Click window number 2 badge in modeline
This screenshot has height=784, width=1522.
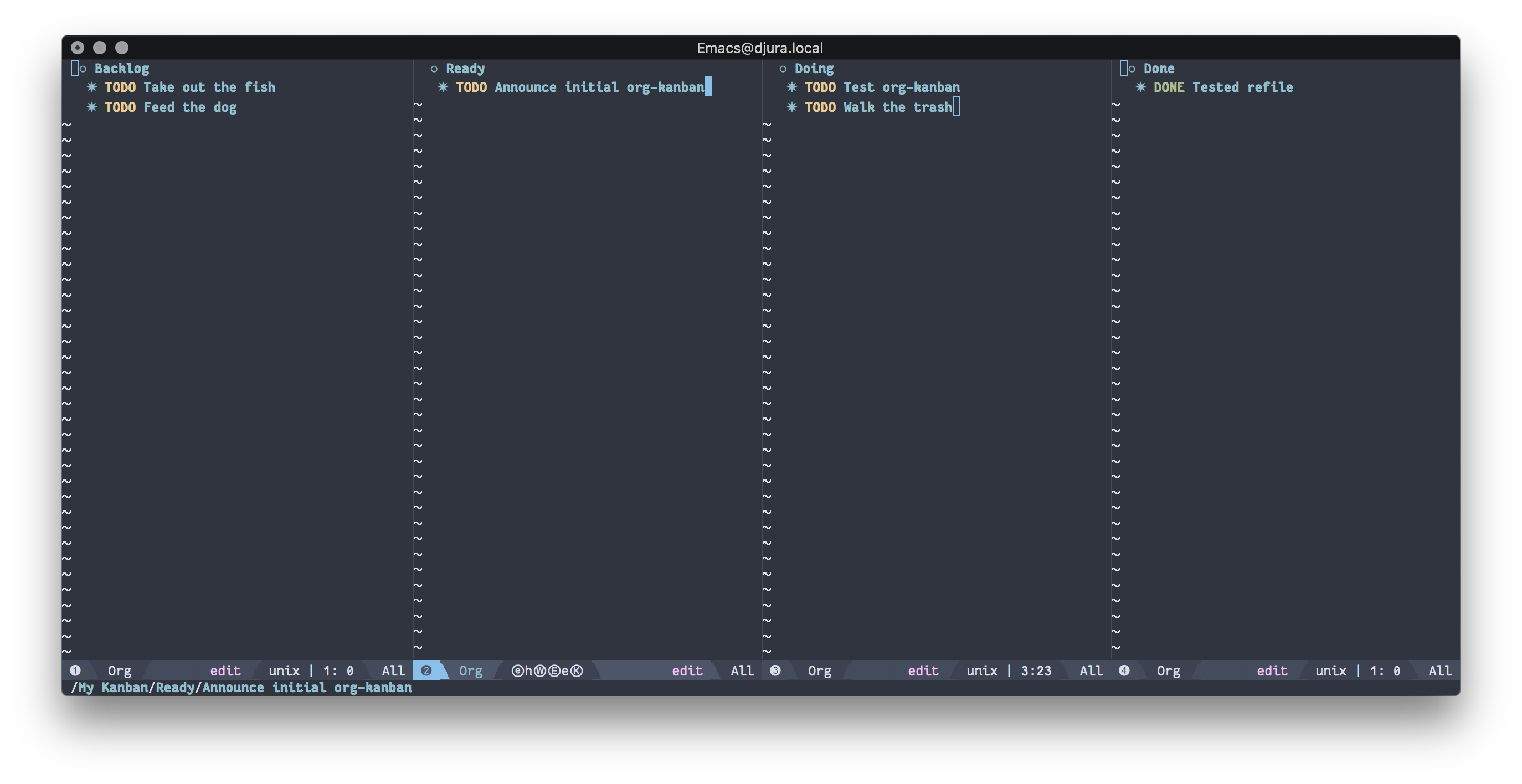[426, 670]
